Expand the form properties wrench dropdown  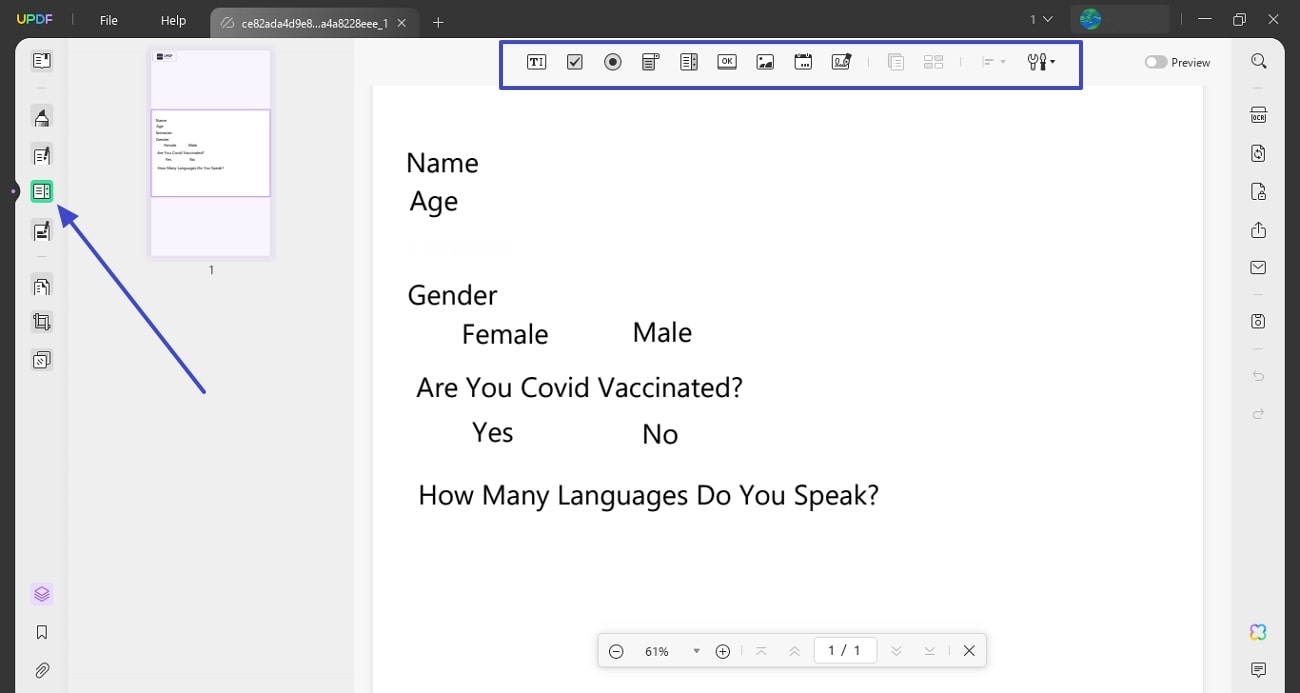pyautogui.click(x=1040, y=61)
